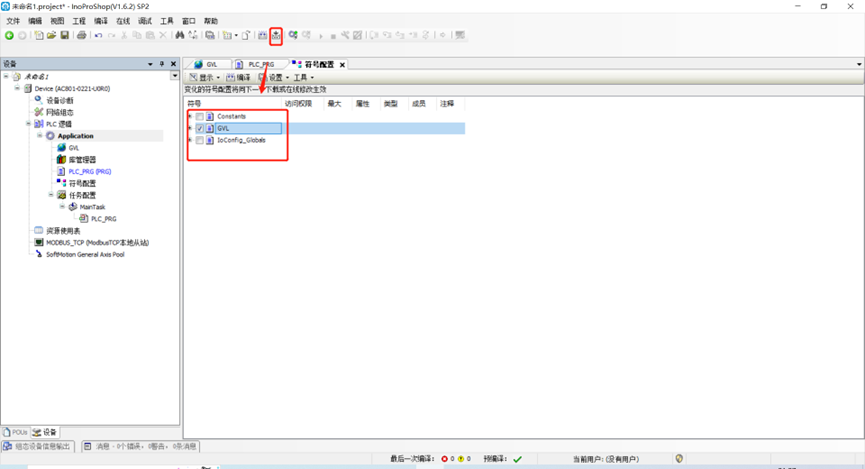
Task: Switch to the GVL editor tab
Action: click(x=208, y=65)
